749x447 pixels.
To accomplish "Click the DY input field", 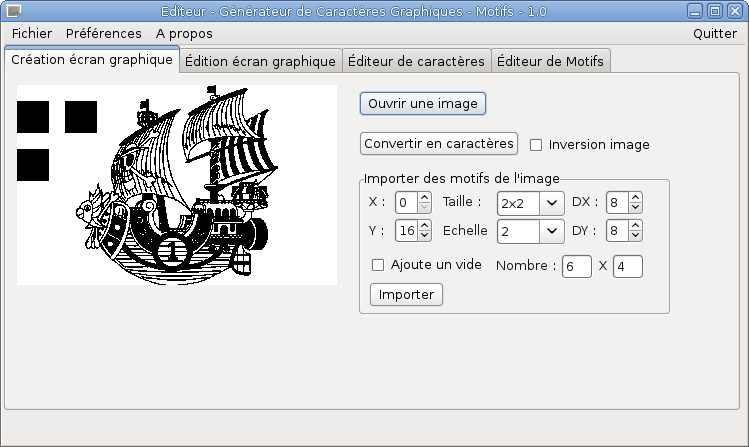I will coord(617,231).
